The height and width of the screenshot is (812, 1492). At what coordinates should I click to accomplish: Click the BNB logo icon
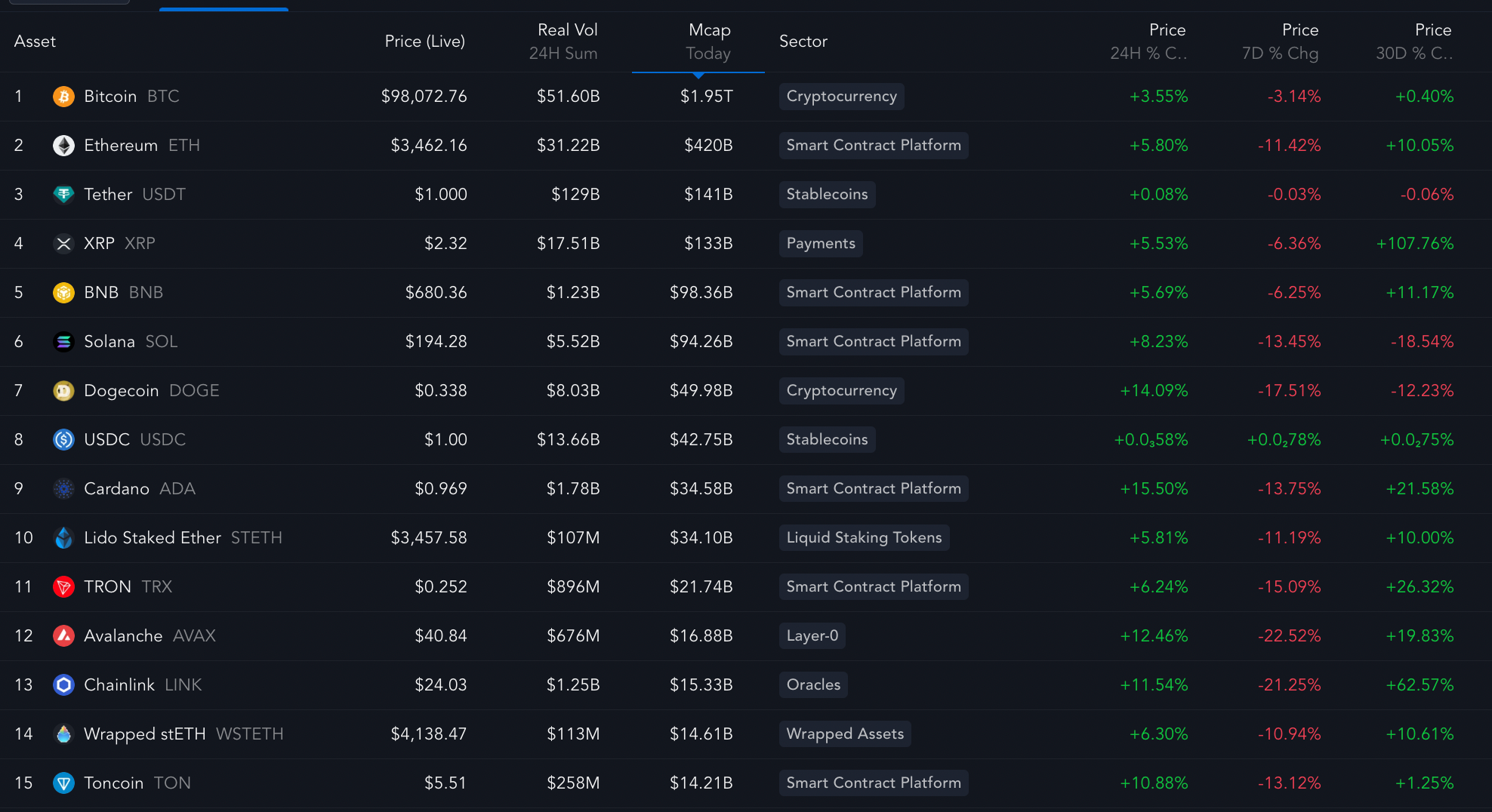click(x=63, y=293)
